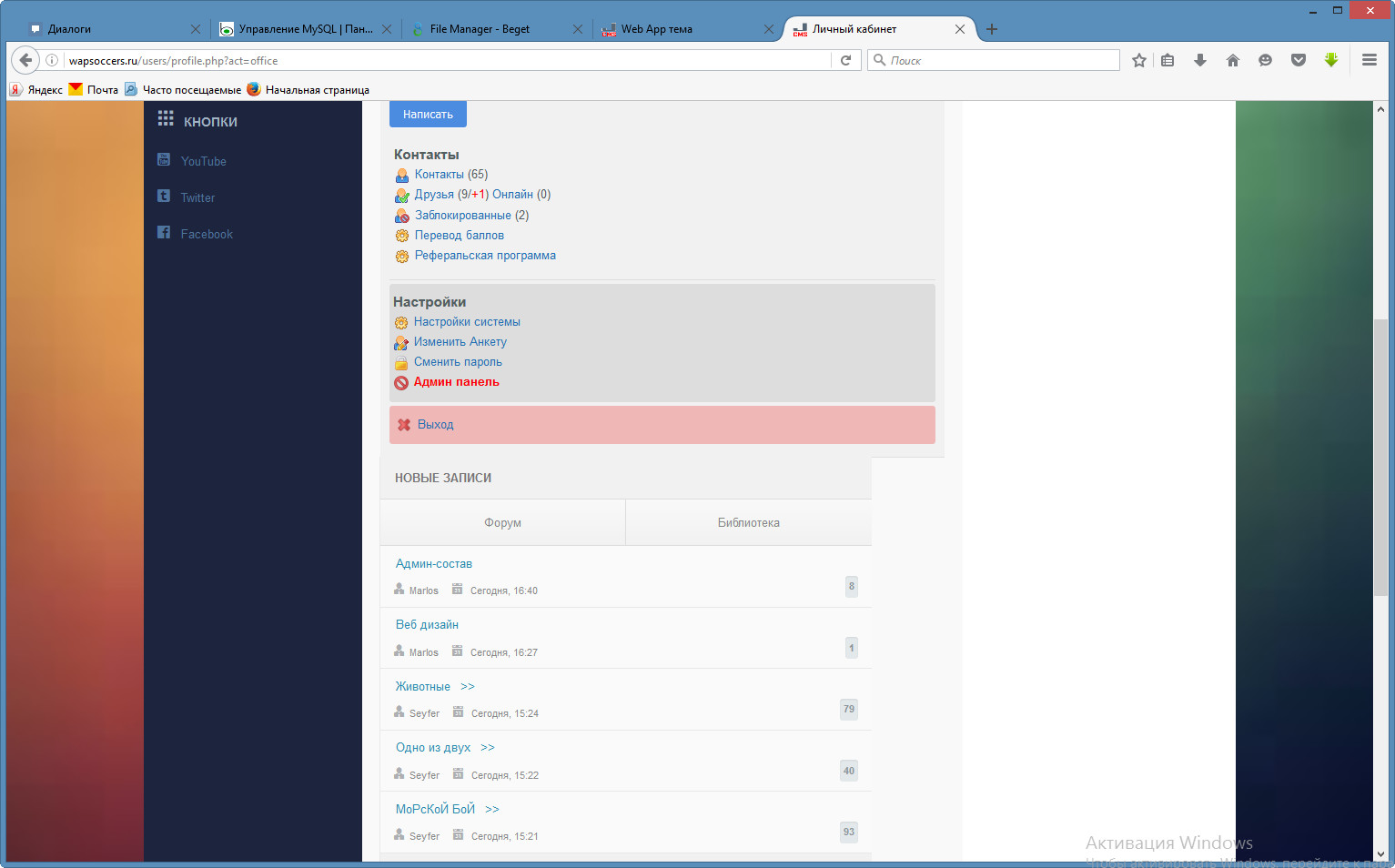Open the Админ панель link
The height and width of the screenshot is (868, 1395).
[456, 382]
